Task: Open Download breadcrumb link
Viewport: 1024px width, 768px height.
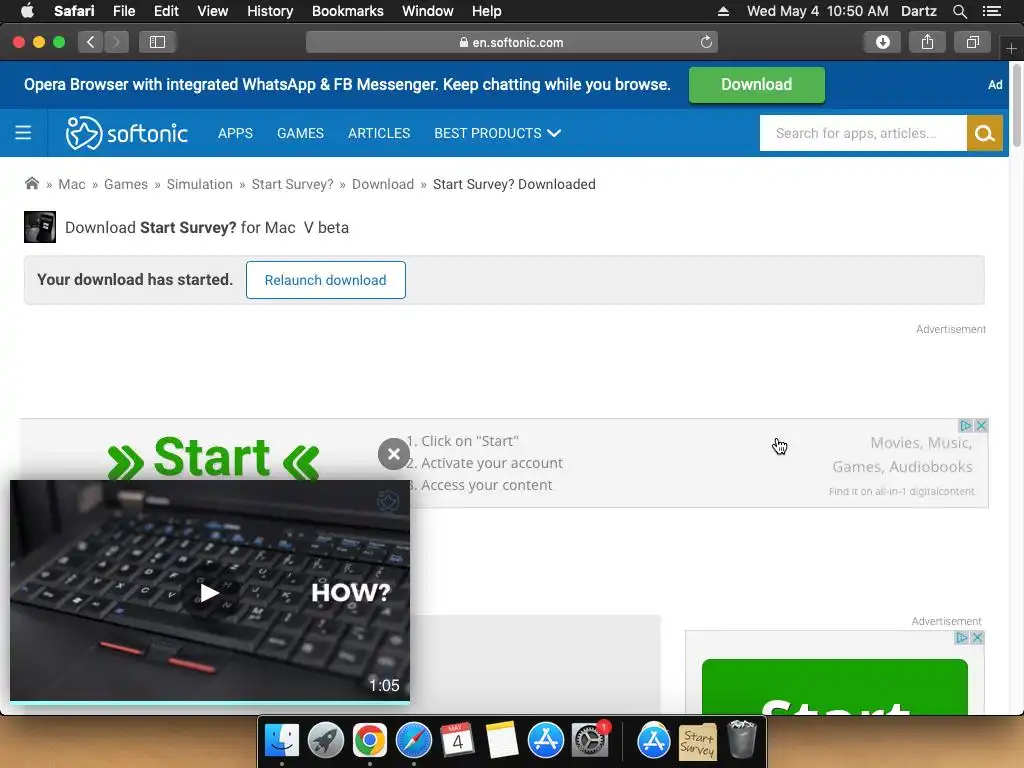Action: click(x=383, y=184)
